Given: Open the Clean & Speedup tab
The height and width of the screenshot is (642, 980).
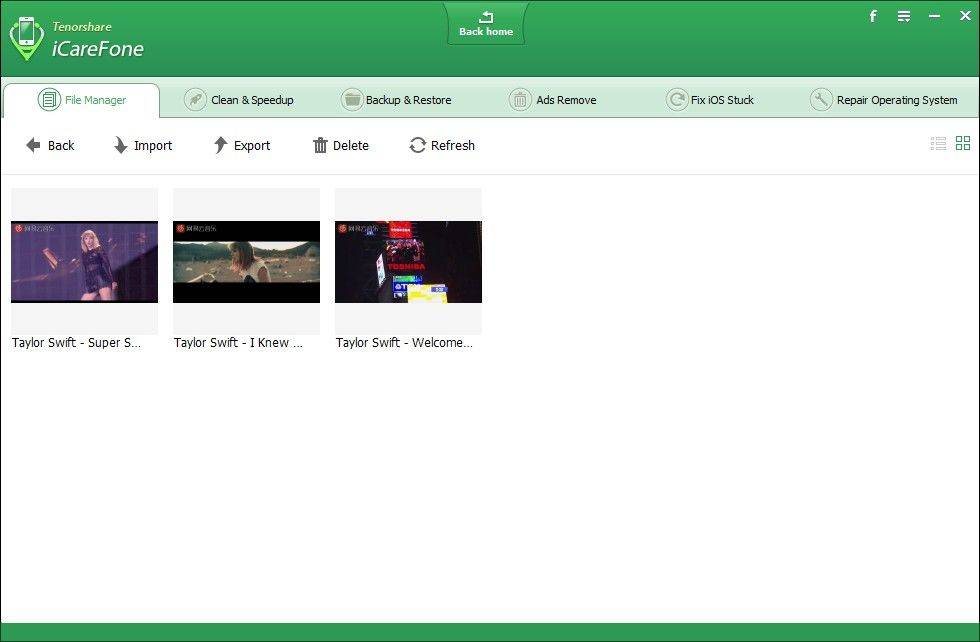Looking at the screenshot, I should 238,100.
